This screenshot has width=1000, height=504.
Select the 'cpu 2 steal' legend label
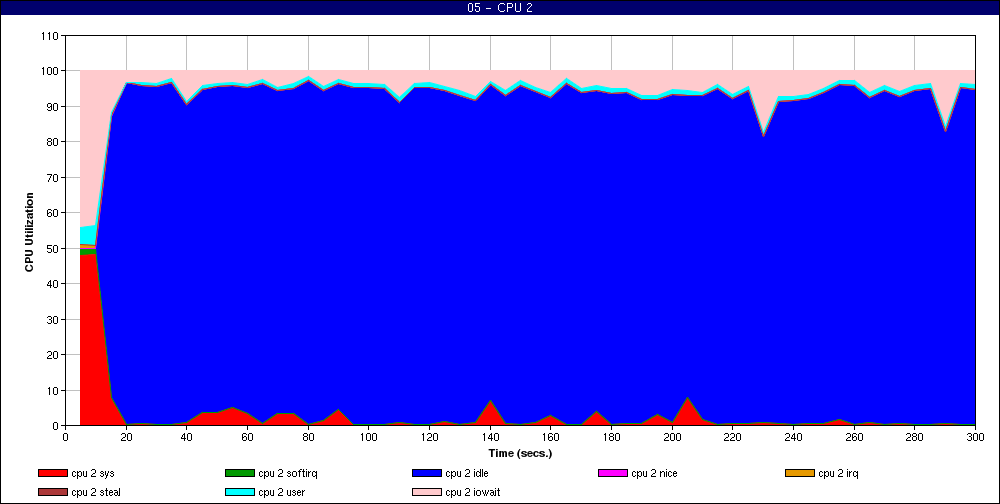coord(96,493)
